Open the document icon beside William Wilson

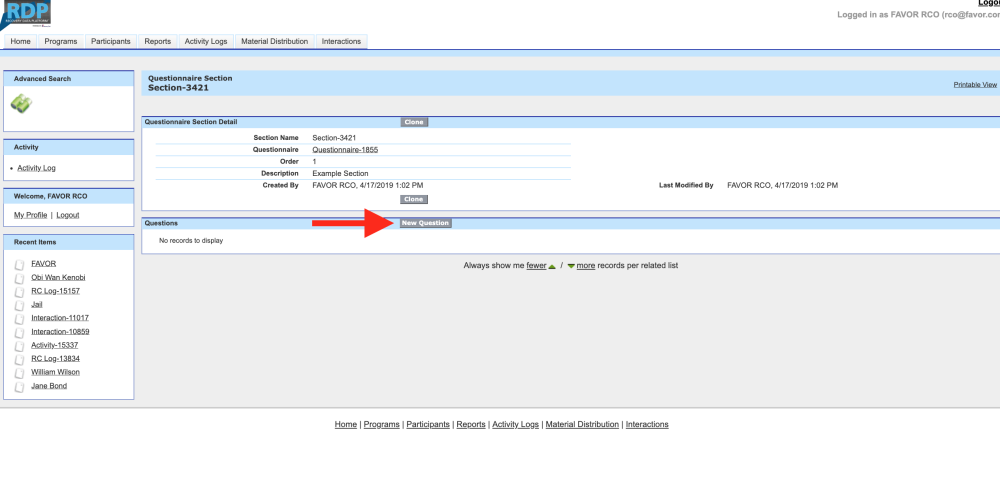pyautogui.click(x=20, y=373)
